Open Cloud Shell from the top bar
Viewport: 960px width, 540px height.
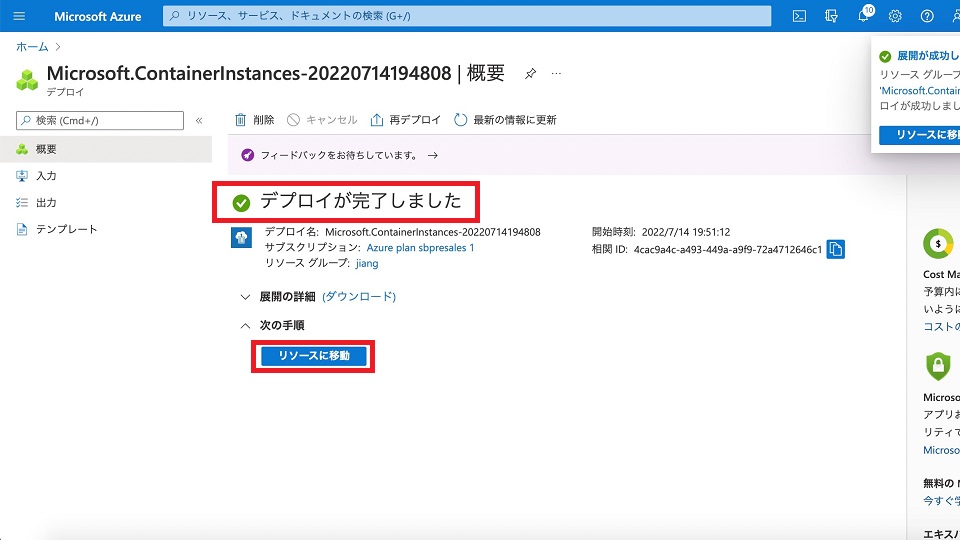click(x=799, y=17)
